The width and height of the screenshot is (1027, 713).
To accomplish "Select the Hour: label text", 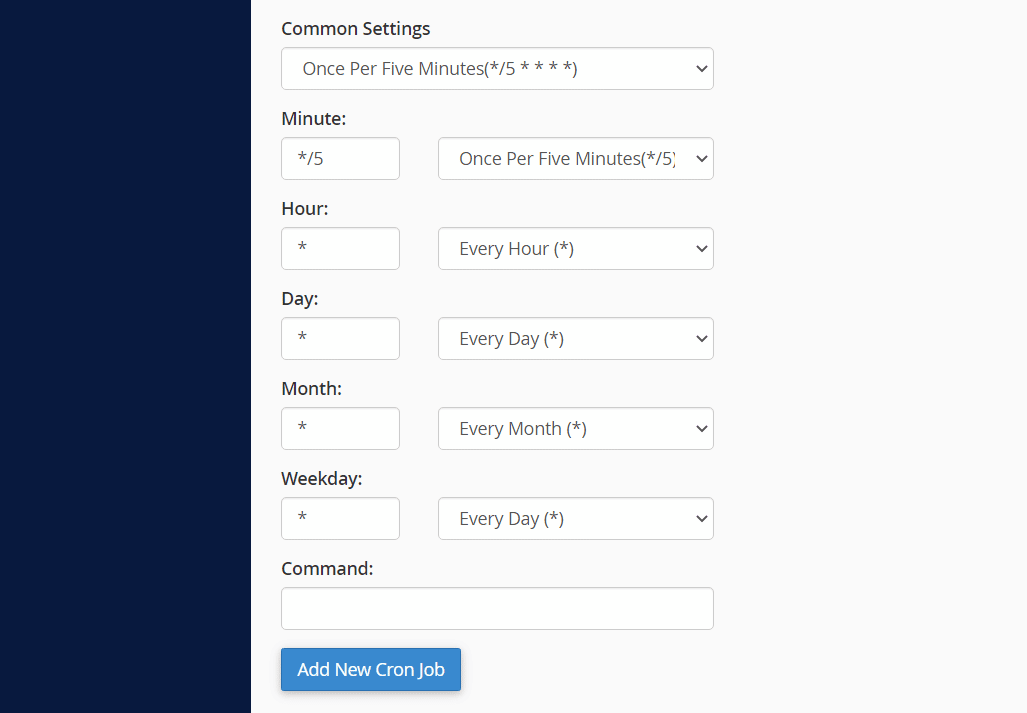I will click(305, 209).
